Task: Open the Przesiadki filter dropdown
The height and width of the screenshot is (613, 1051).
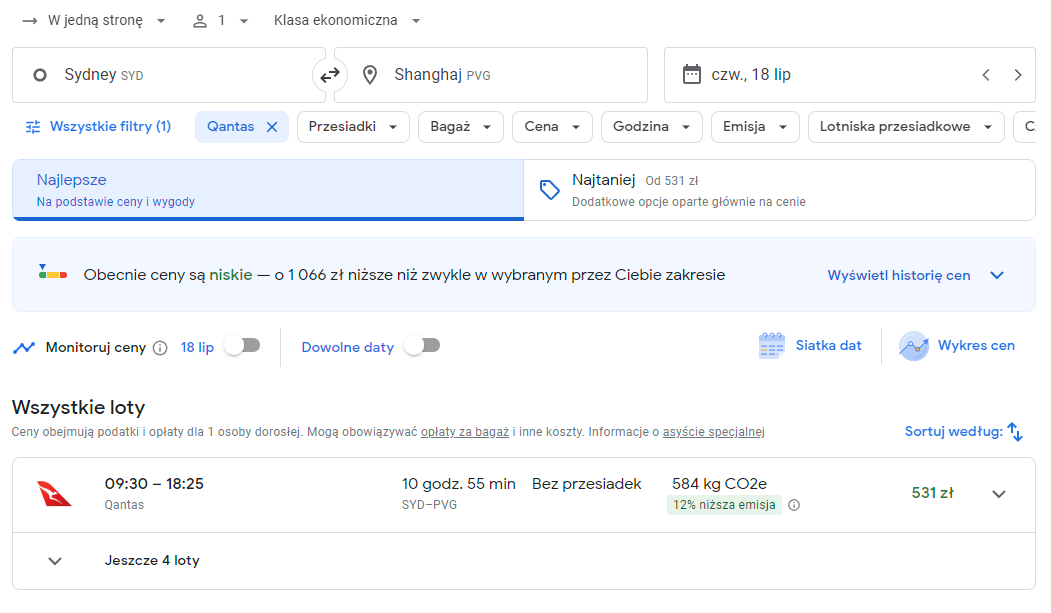Action: coord(353,127)
